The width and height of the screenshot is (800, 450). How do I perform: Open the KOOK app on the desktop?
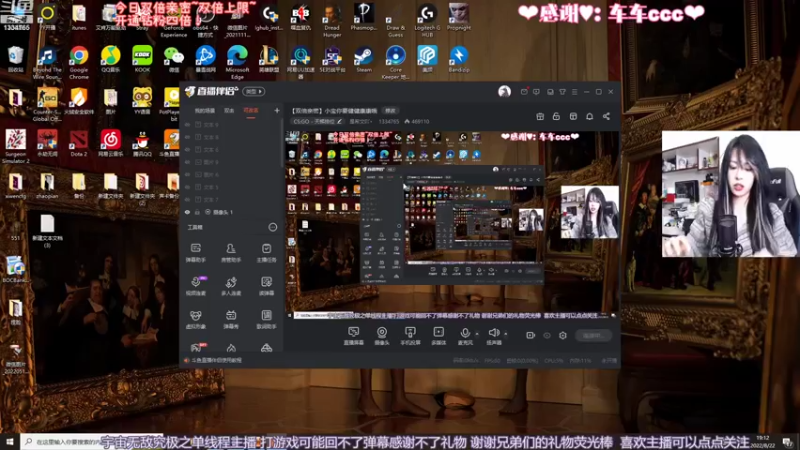(142, 59)
